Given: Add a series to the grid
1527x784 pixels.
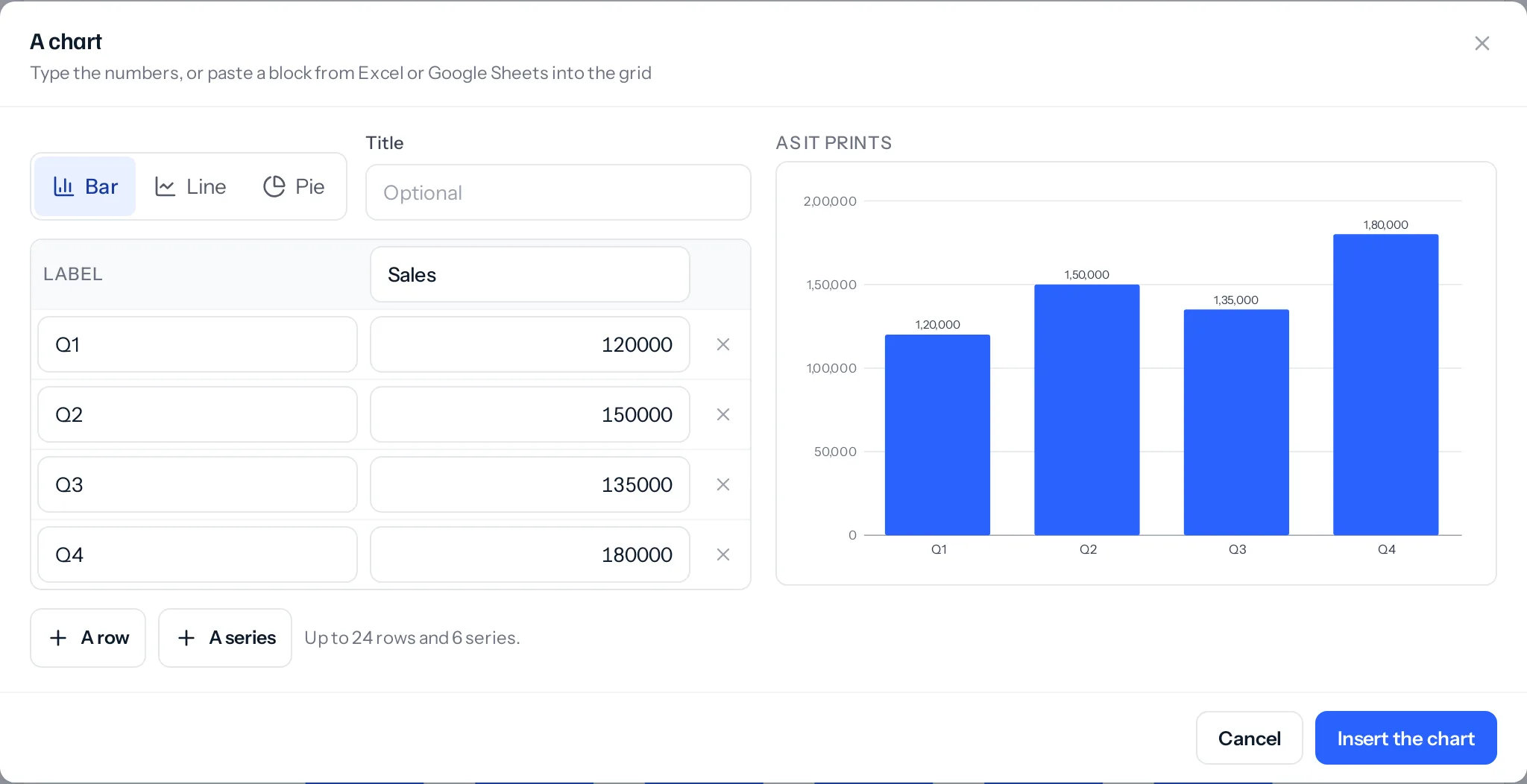Looking at the screenshot, I should pos(225,638).
